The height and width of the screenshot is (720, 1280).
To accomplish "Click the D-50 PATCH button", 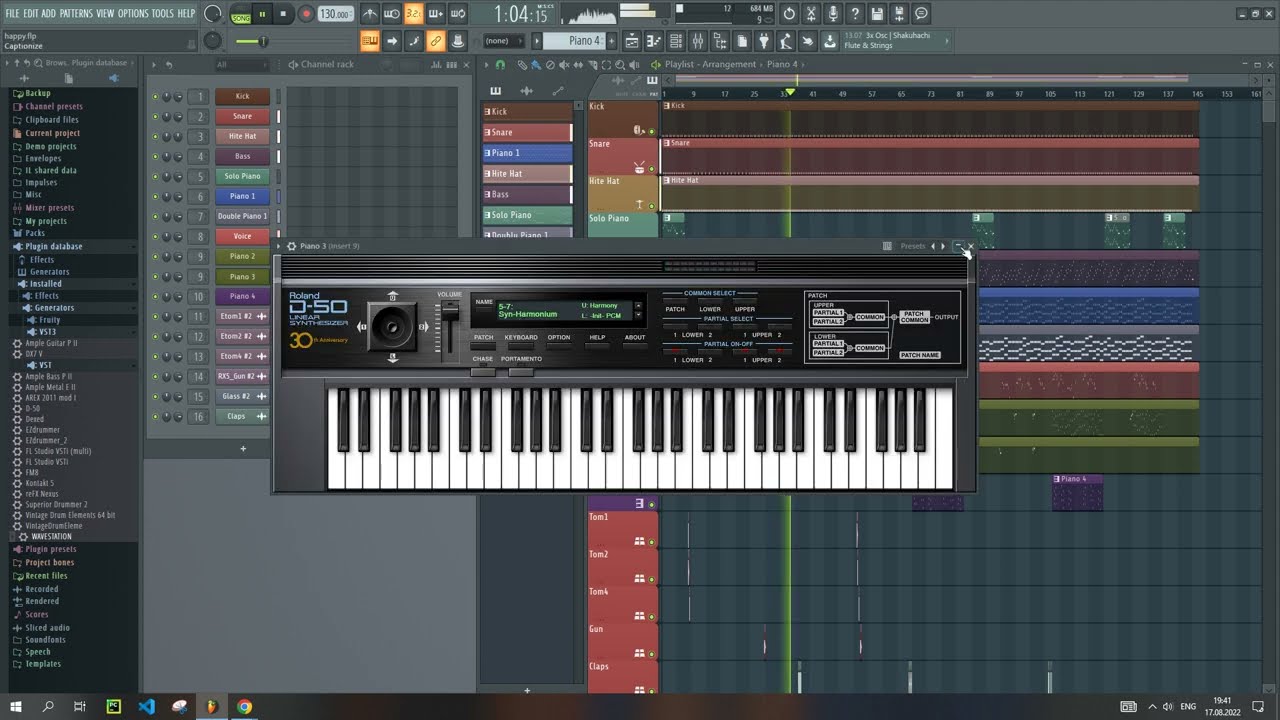I will point(483,345).
